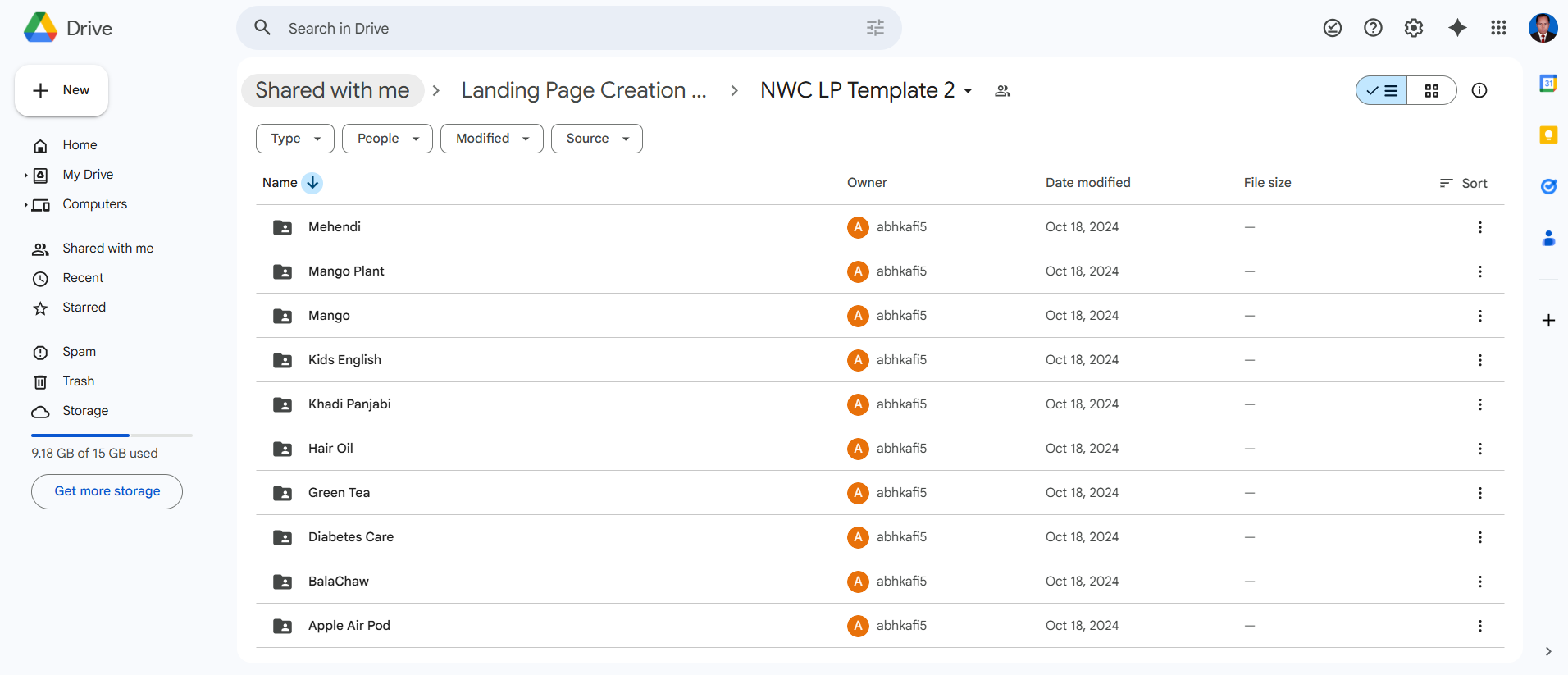
Task: Open Google Keep side panel icon
Action: (x=1548, y=135)
